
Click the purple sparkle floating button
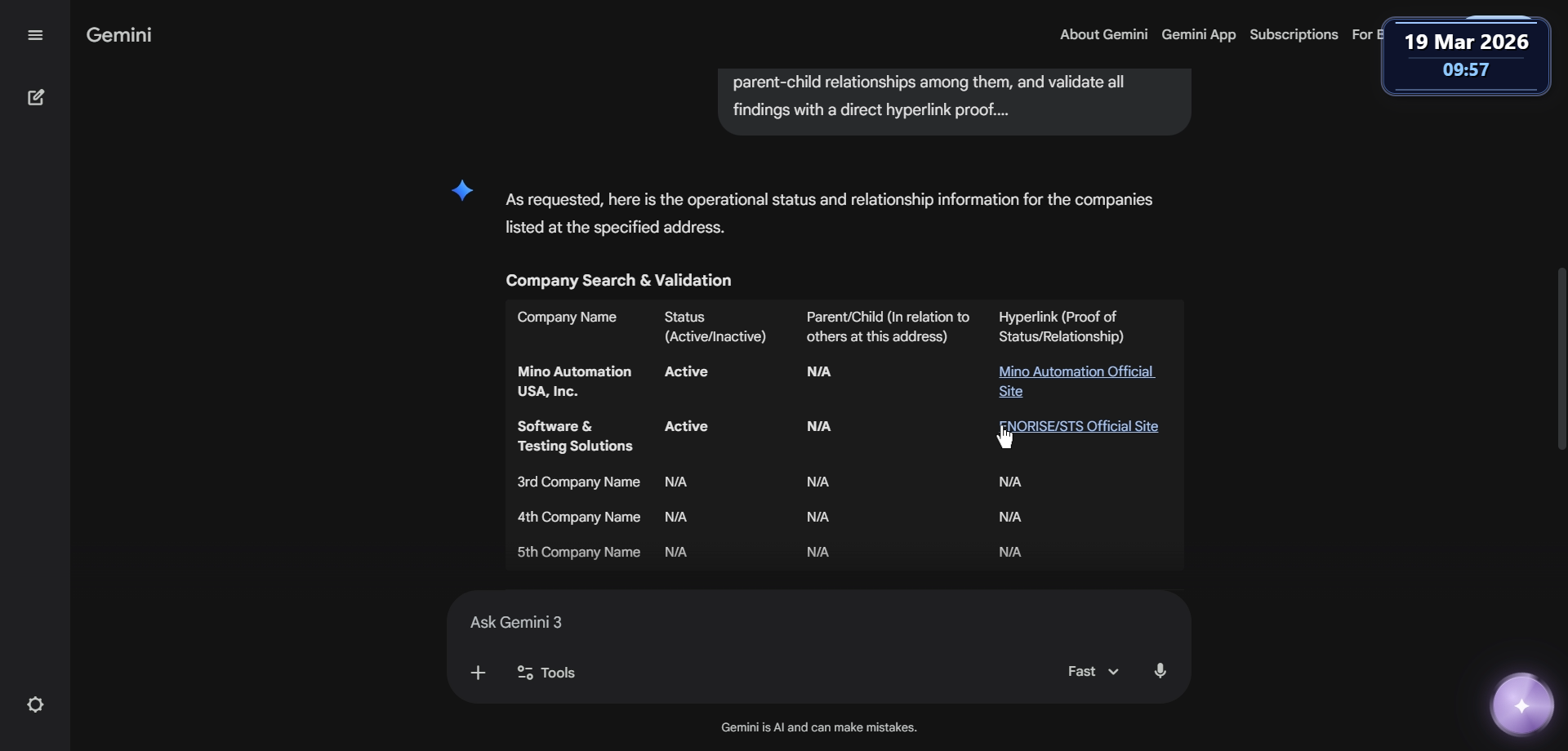click(1521, 705)
